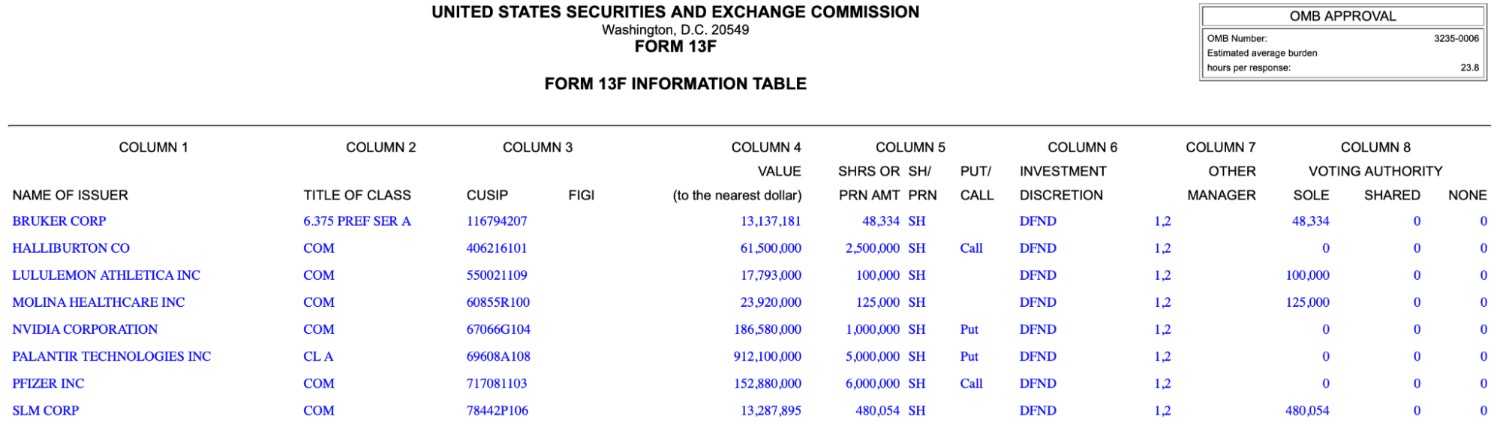
Task: Click the 6.375 PREF SER A class title
Action: click(357, 221)
